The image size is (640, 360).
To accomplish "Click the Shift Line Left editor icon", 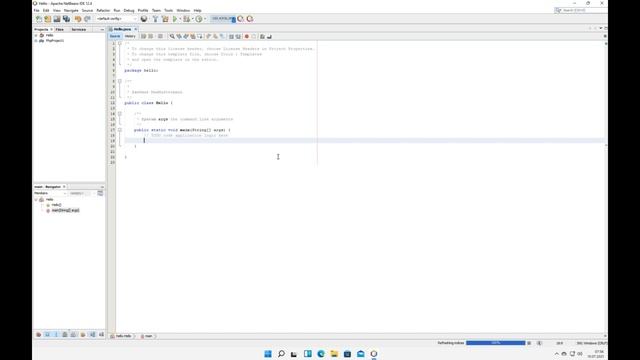I will (231, 36).
